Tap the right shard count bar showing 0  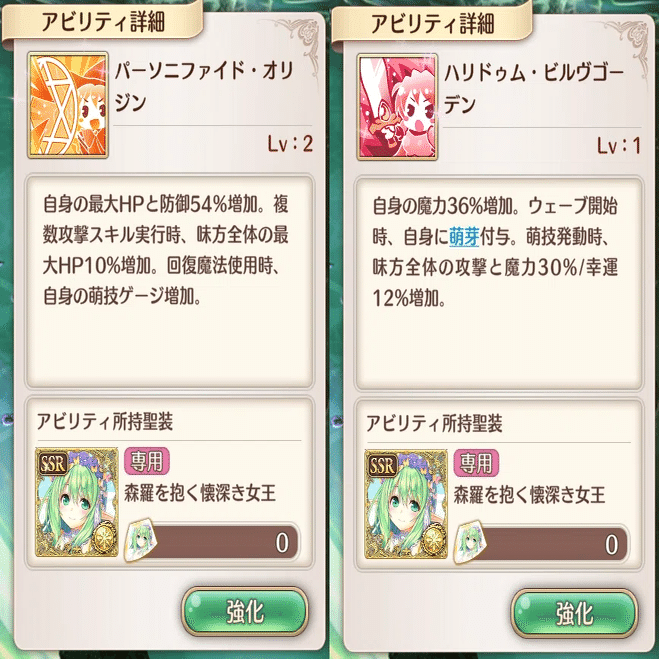coord(554,543)
